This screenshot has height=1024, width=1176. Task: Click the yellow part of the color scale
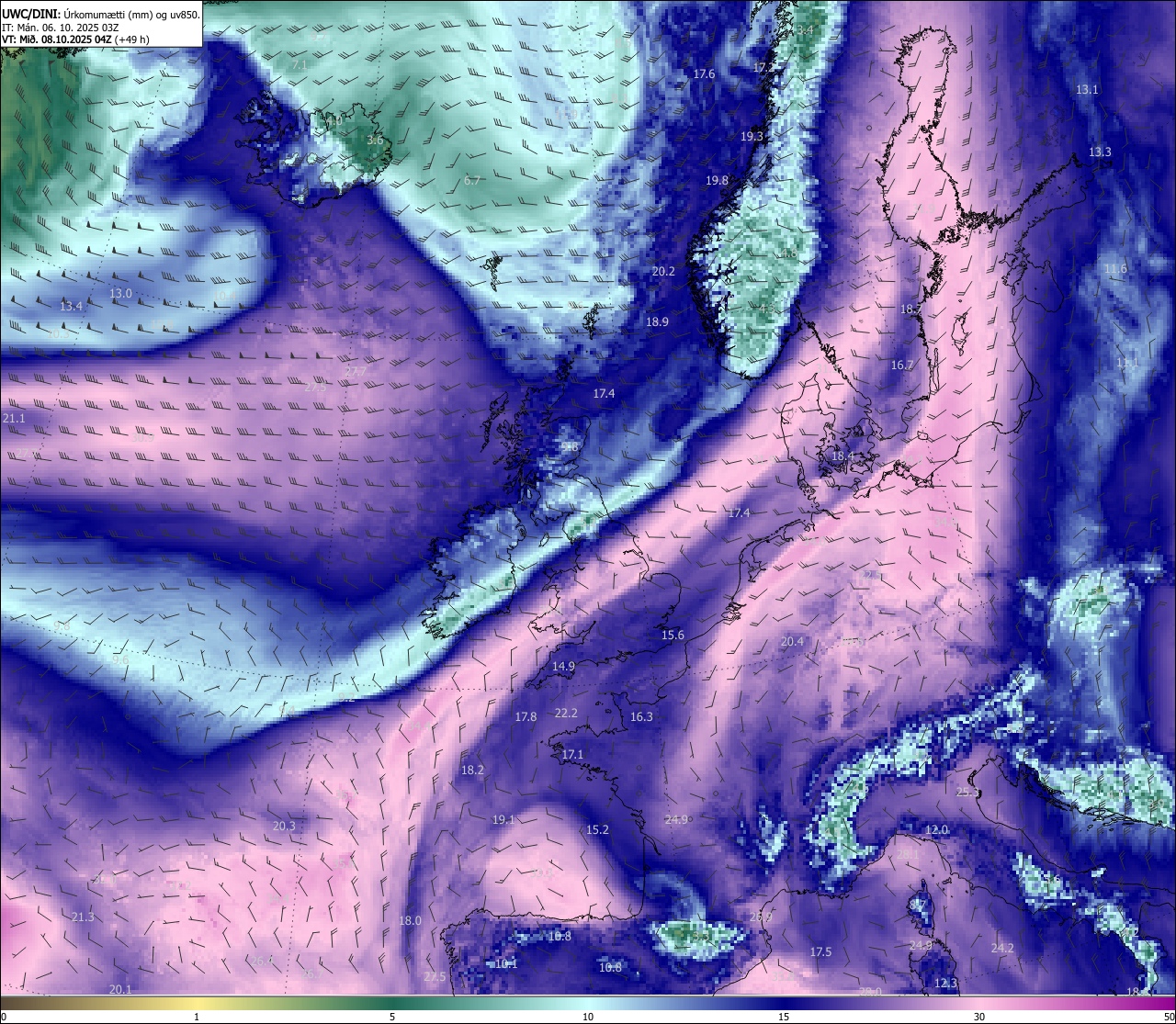(x=198, y=1003)
